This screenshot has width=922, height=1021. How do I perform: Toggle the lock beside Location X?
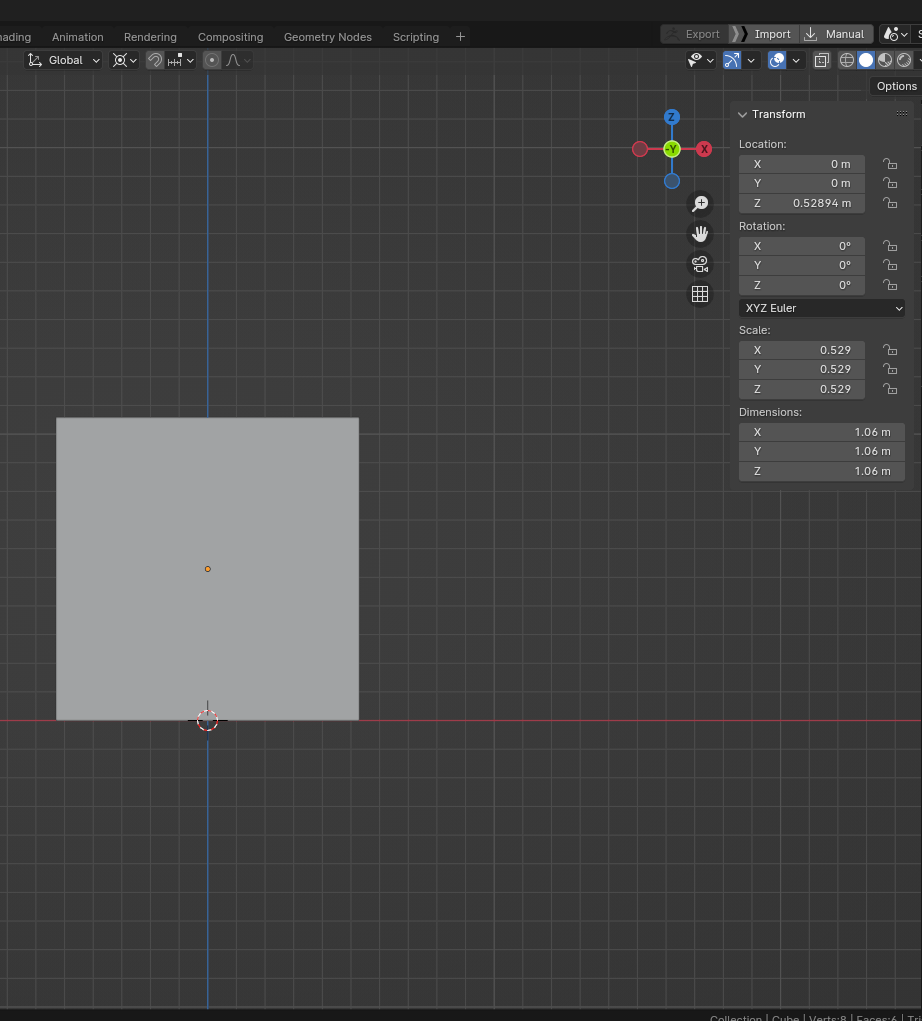click(889, 164)
